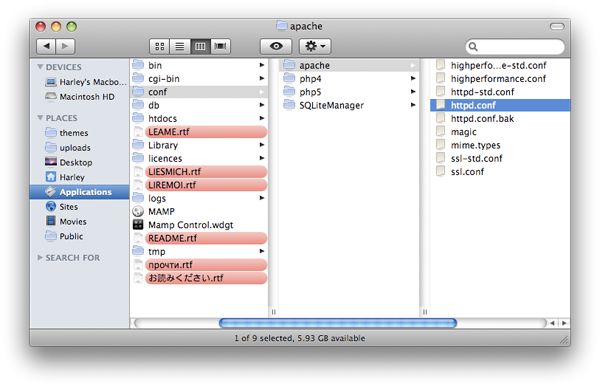Switch to icon view
The width and height of the screenshot is (600, 387).
point(160,46)
